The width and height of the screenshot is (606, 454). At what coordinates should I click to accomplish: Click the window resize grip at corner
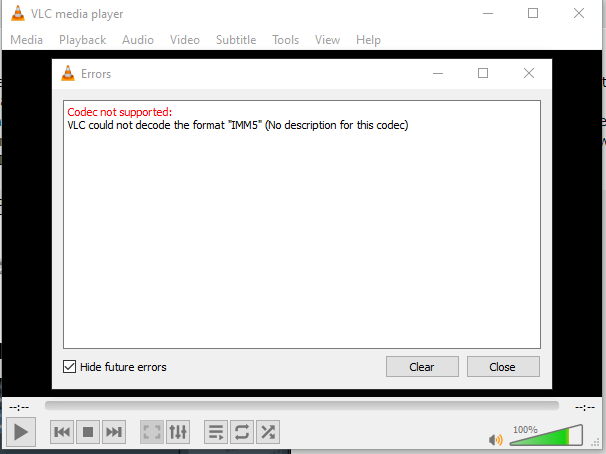[x=595, y=442]
